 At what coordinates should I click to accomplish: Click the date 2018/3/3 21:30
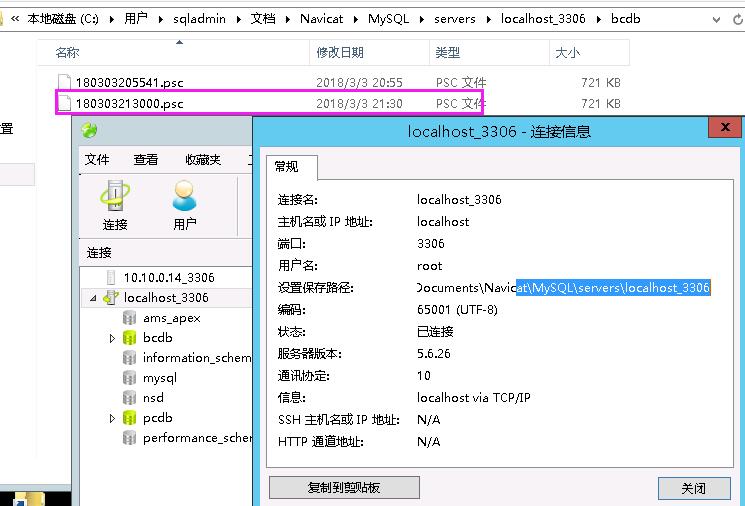[359, 104]
